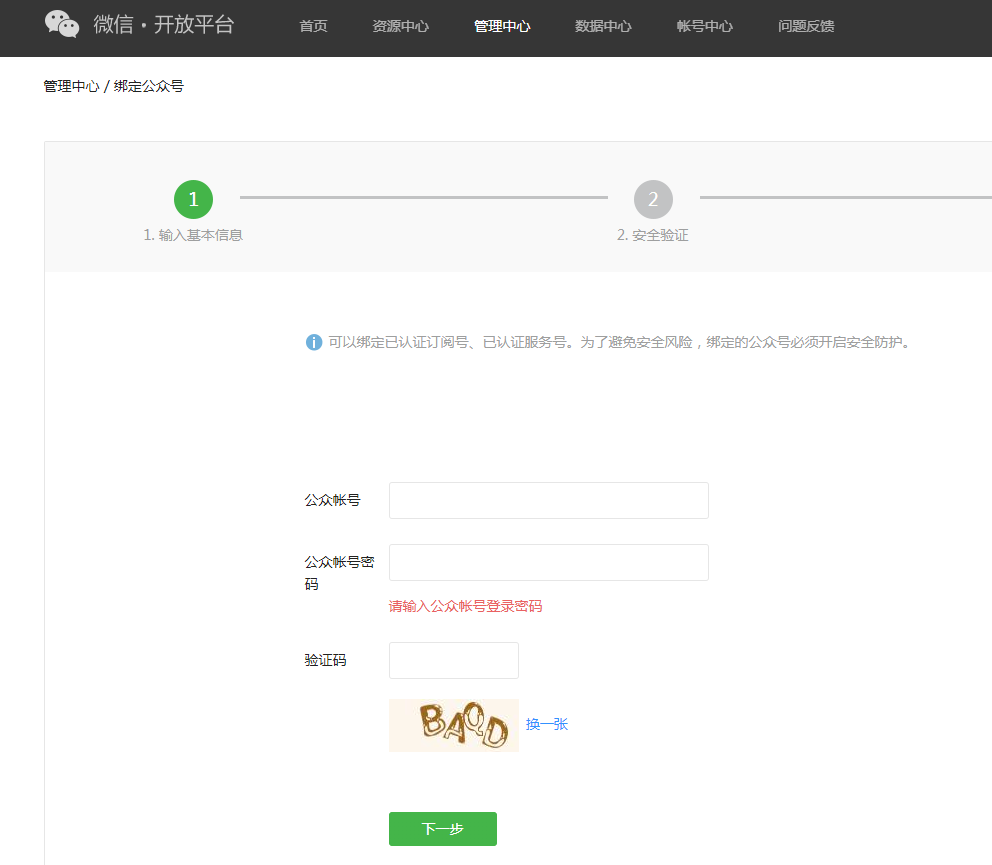
Task: Click the WeChat logo icon
Action: point(62,25)
